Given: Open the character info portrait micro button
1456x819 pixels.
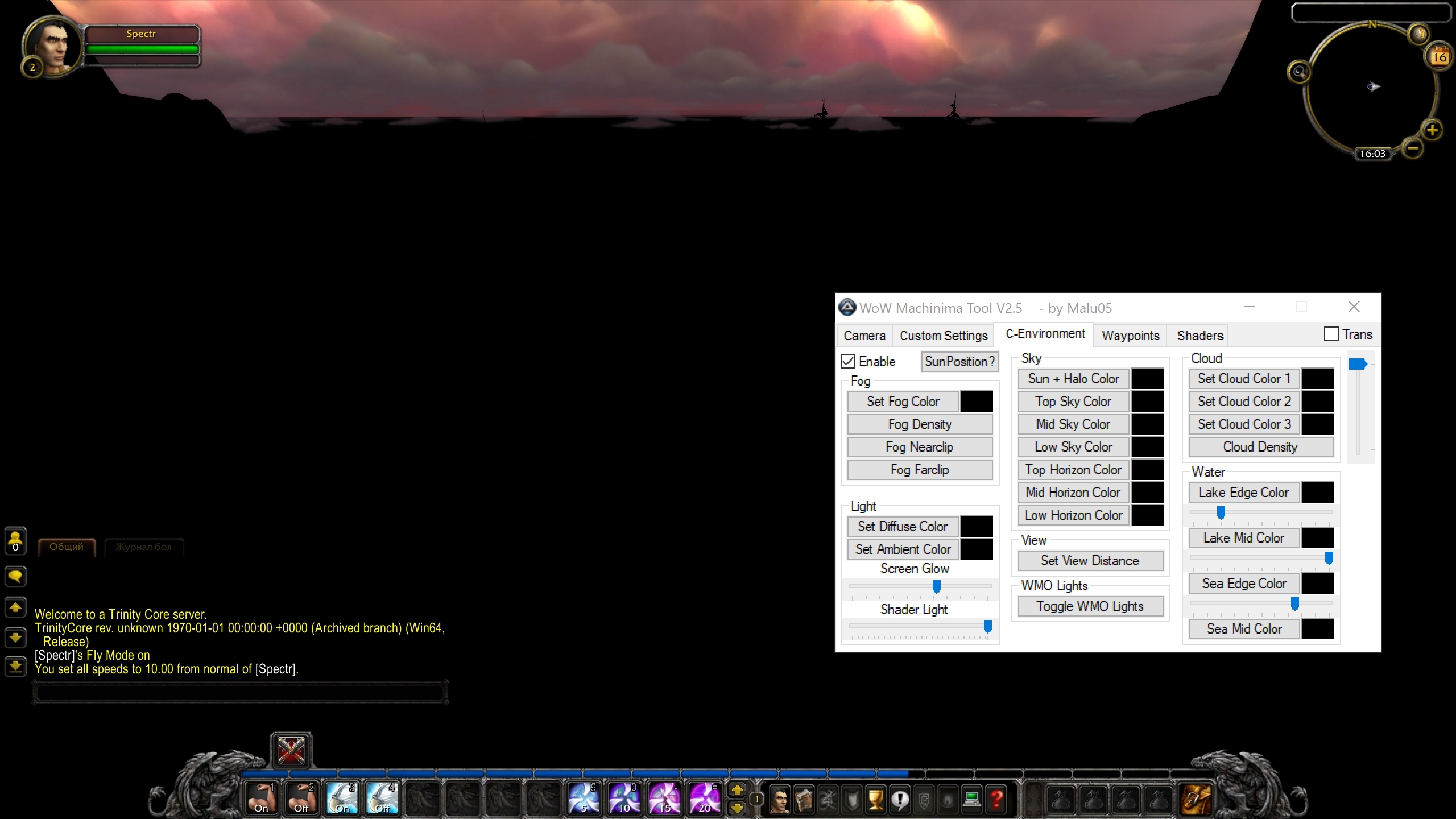Looking at the screenshot, I should click(780, 799).
